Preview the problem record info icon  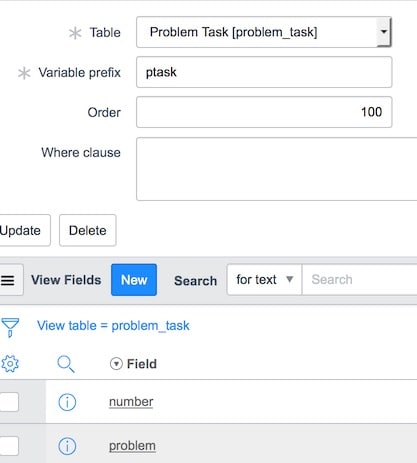coord(67,446)
